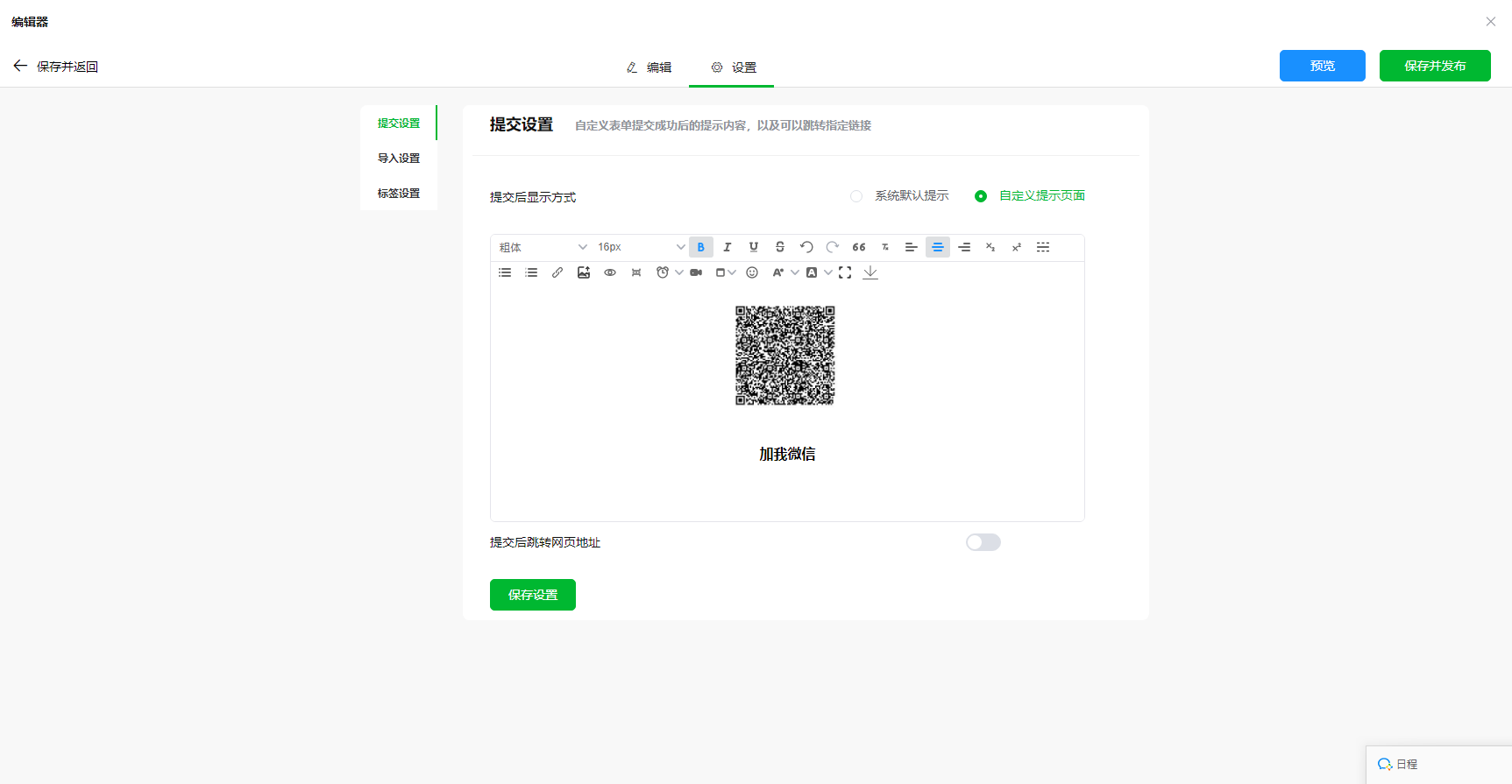Apply superscript formatting
Viewport: 1512px width, 784px height.
1017,247
